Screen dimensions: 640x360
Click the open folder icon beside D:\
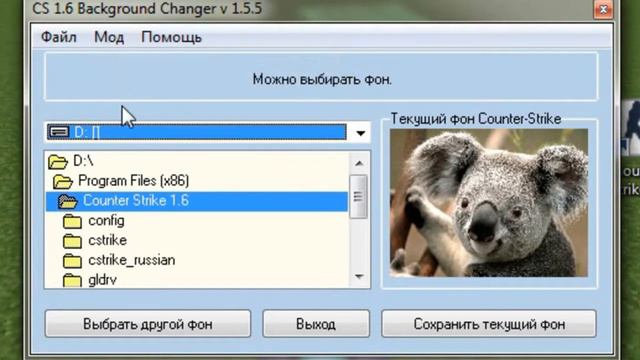pos(58,162)
